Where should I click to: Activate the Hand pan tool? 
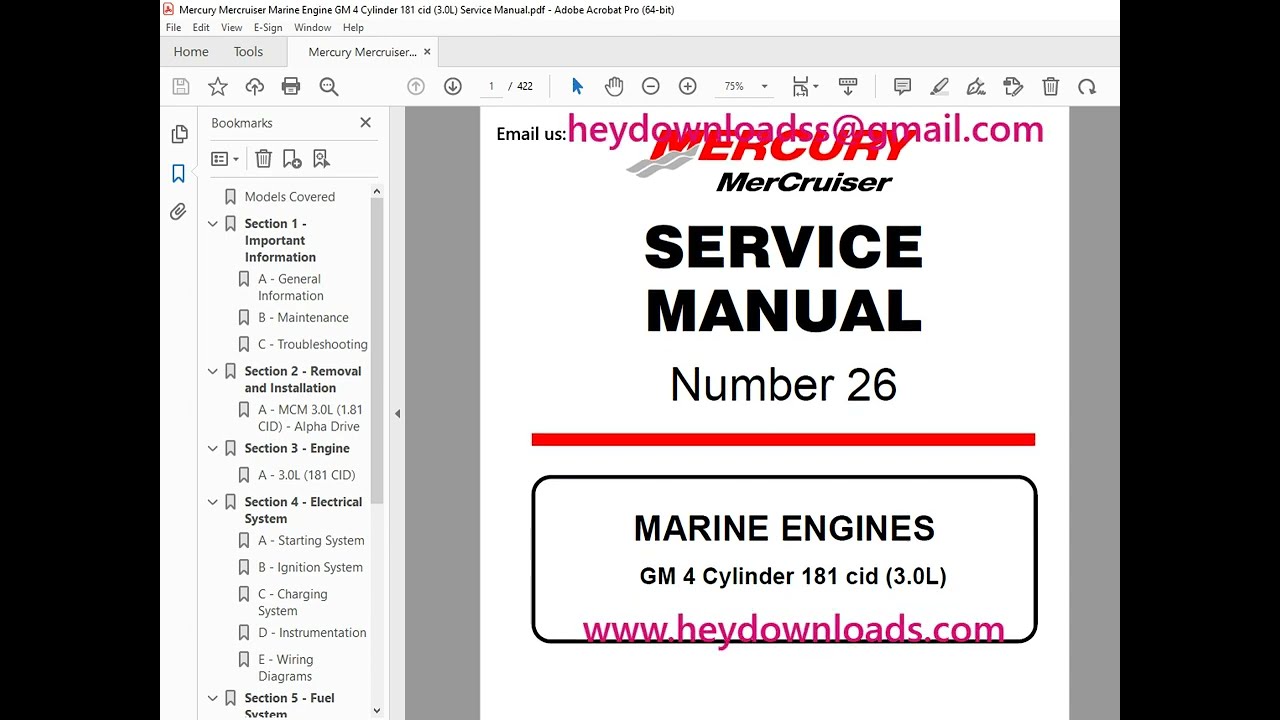coord(614,87)
